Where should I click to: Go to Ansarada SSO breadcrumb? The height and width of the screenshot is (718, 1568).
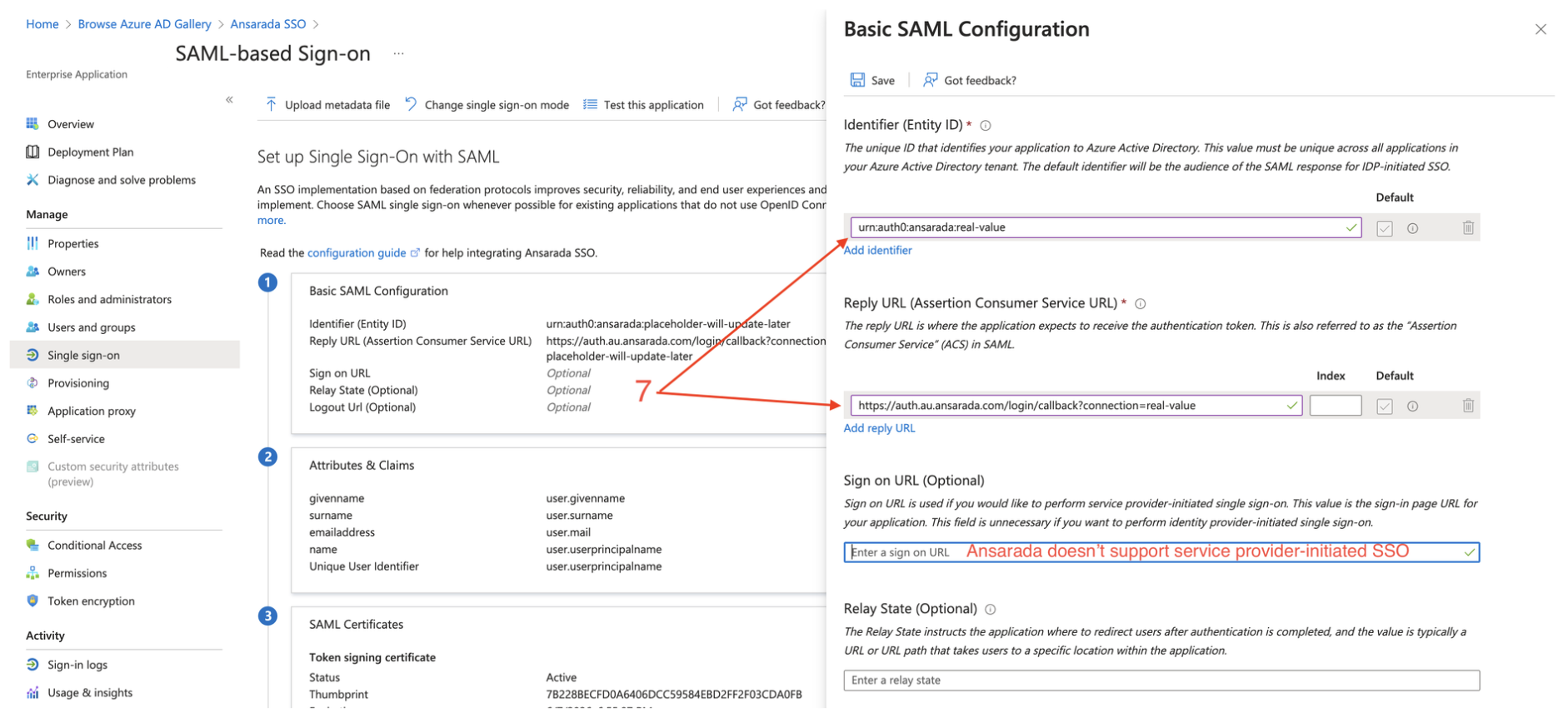[x=268, y=24]
